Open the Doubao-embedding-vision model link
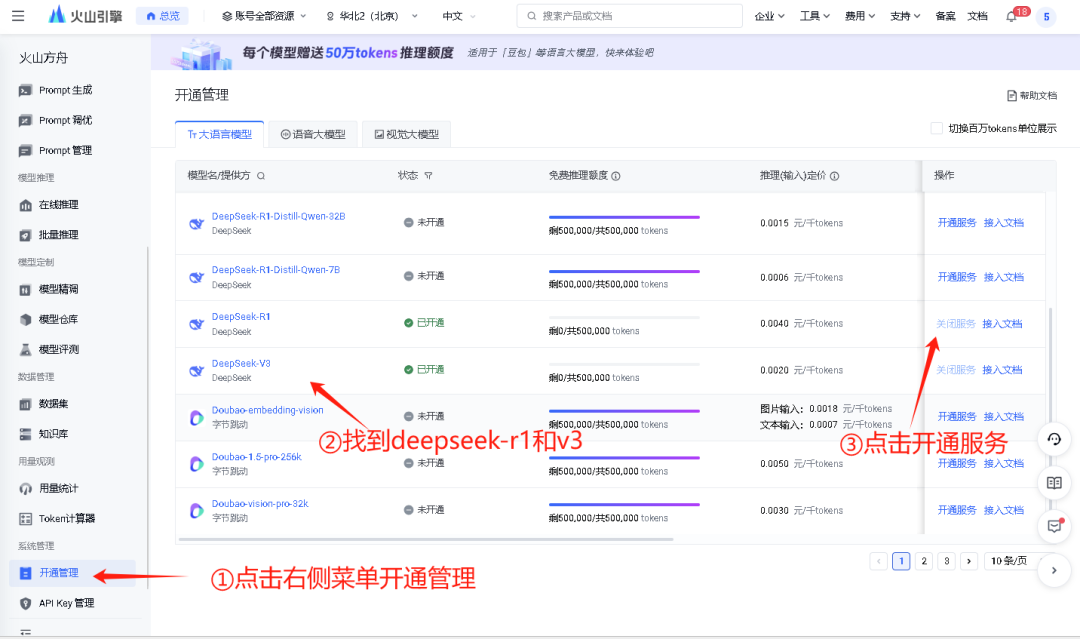 (x=267, y=410)
